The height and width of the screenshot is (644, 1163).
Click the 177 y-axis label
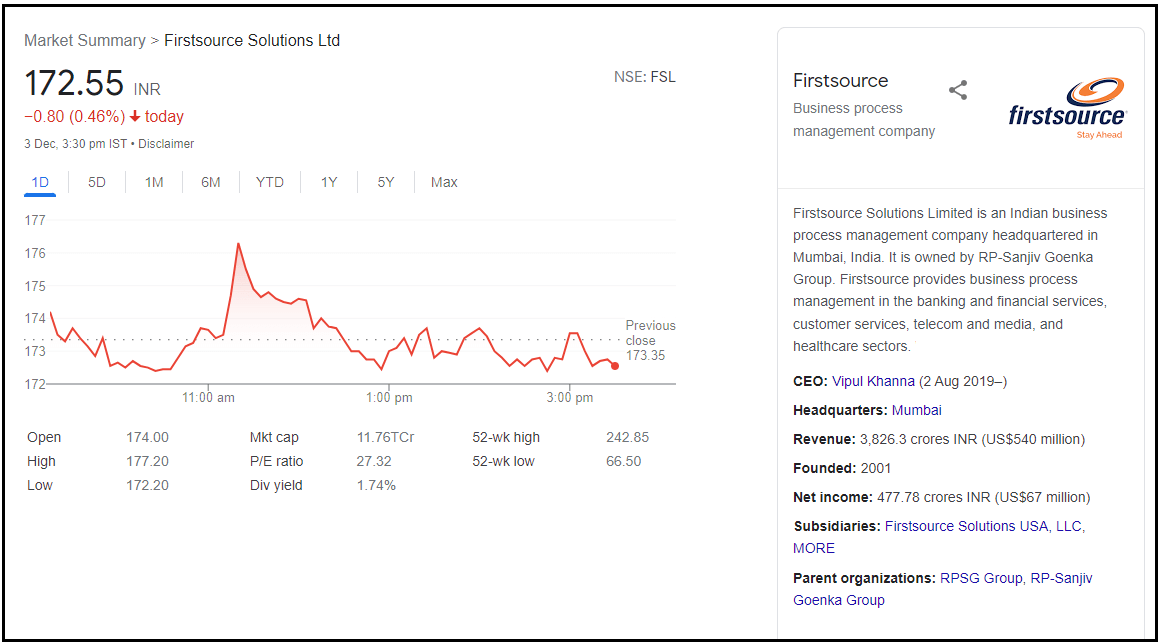[x=35, y=220]
